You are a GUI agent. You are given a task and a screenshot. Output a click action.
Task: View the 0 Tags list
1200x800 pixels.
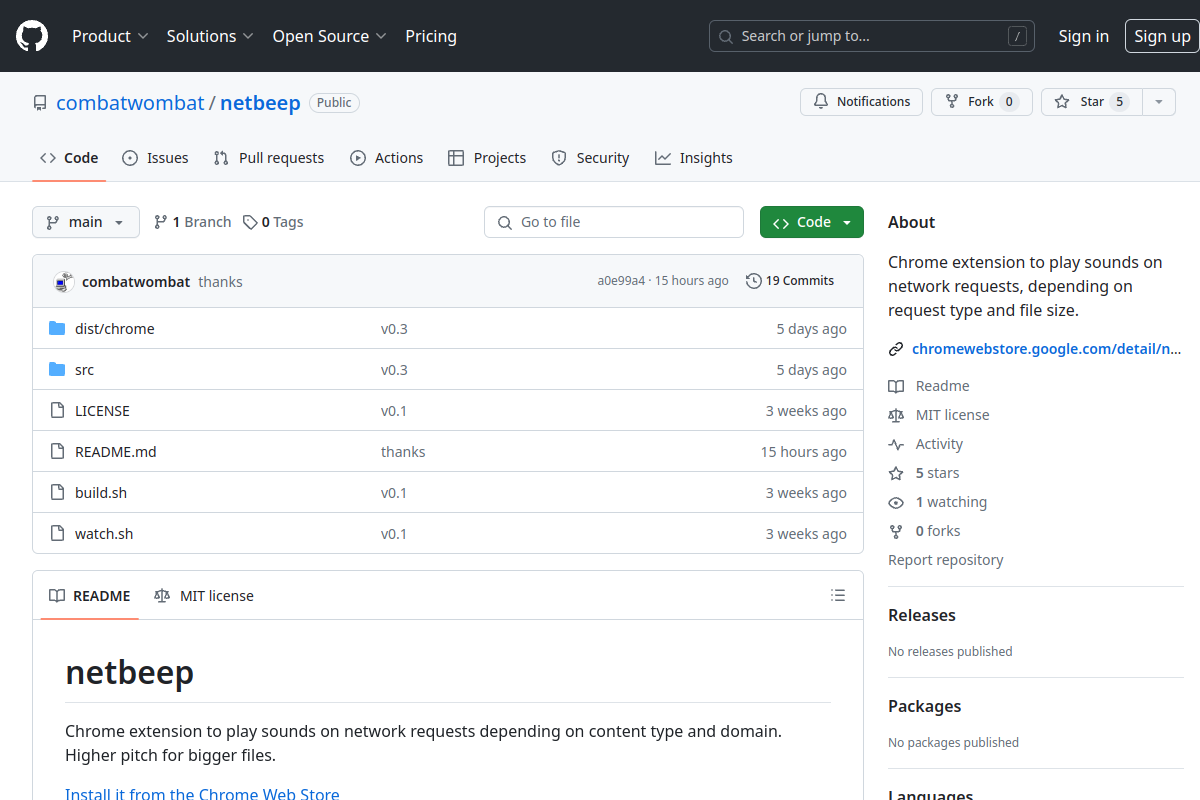273,222
